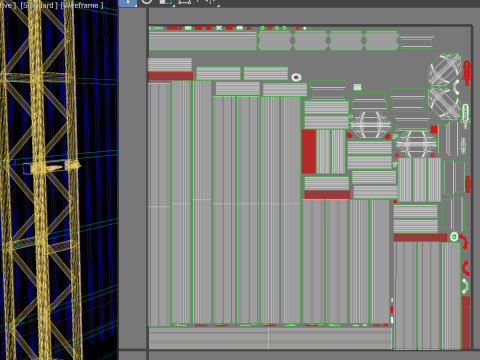Open the [Wireframe] viewport shading menu
This screenshot has height=360, width=480.
click(x=82, y=5)
